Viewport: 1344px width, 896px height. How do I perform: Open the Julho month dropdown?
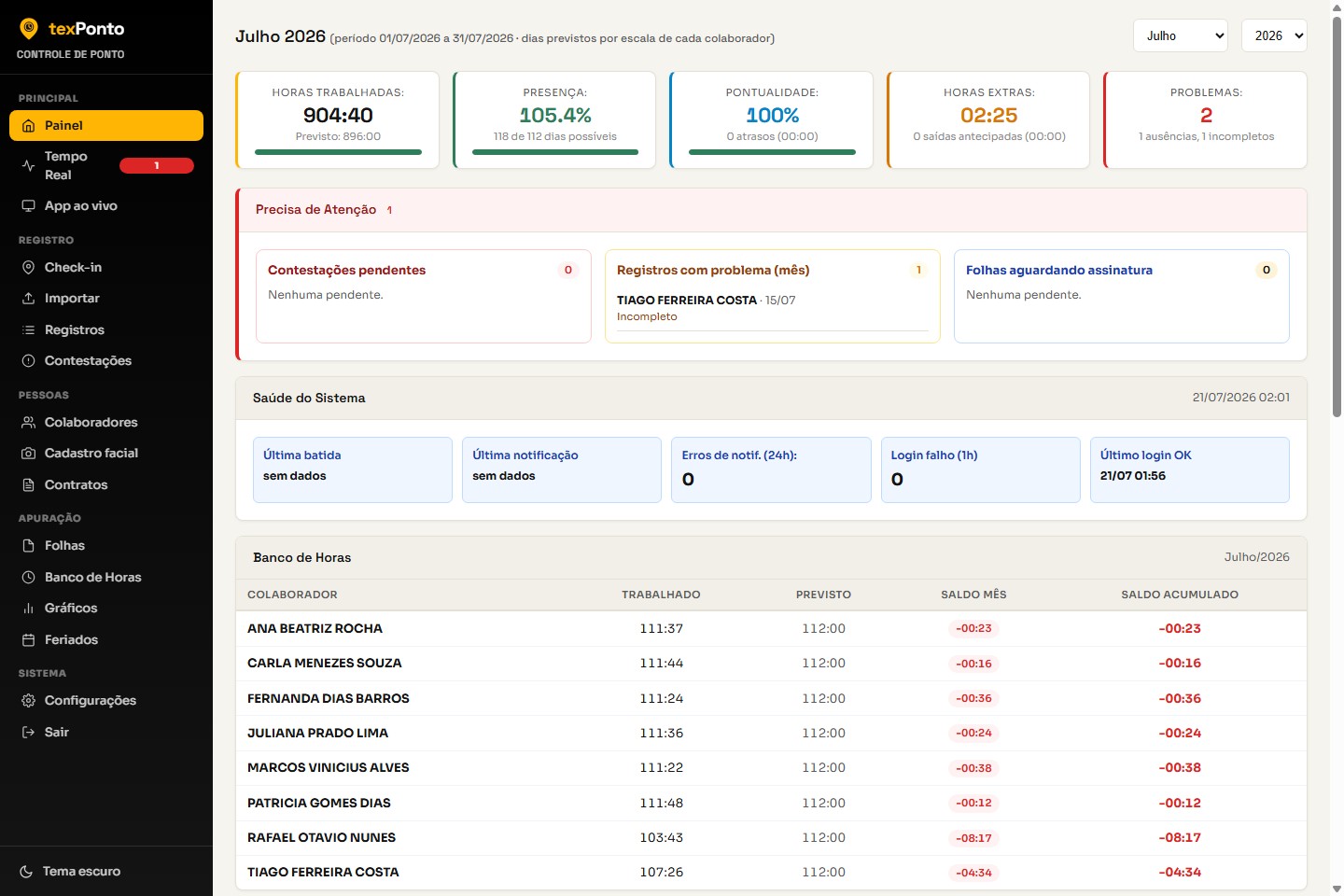[x=1181, y=35]
